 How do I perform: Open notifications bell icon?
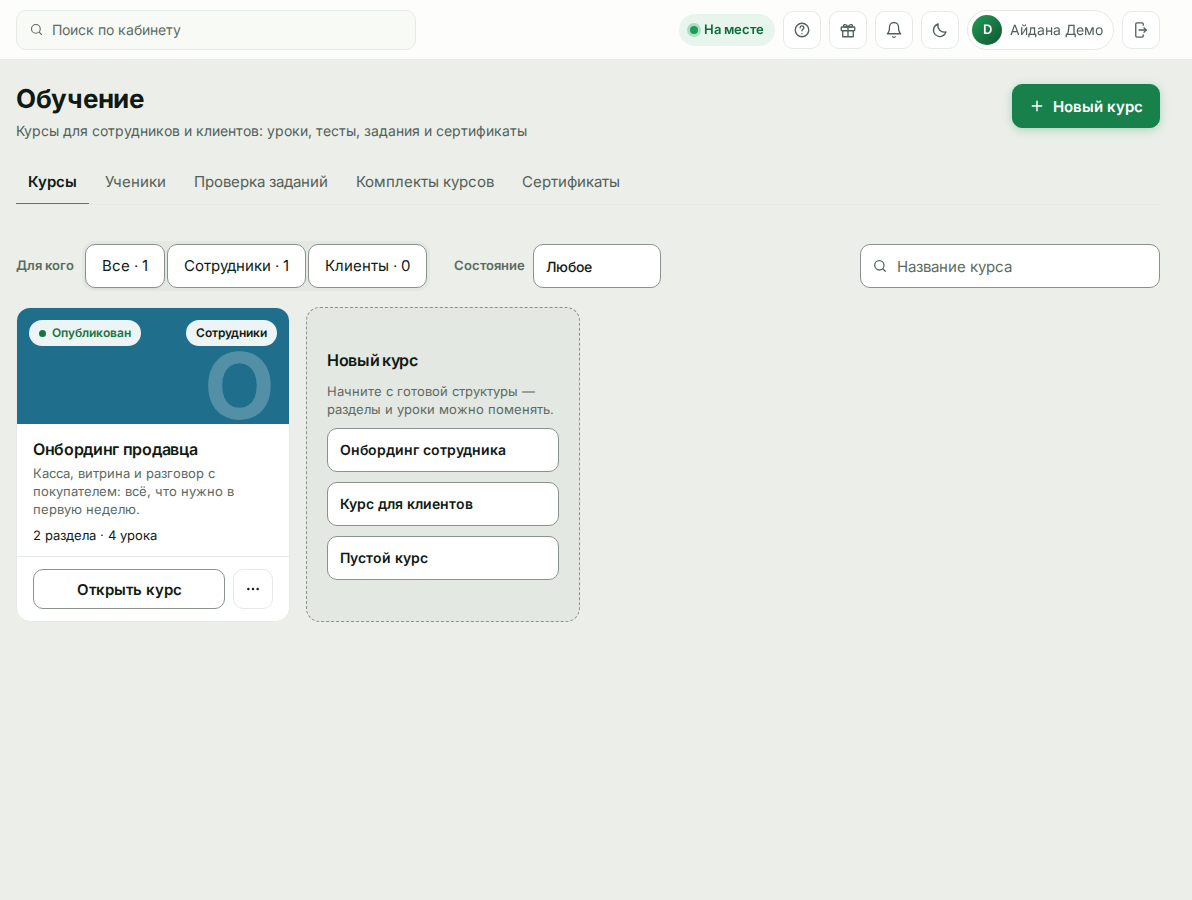point(894,30)
